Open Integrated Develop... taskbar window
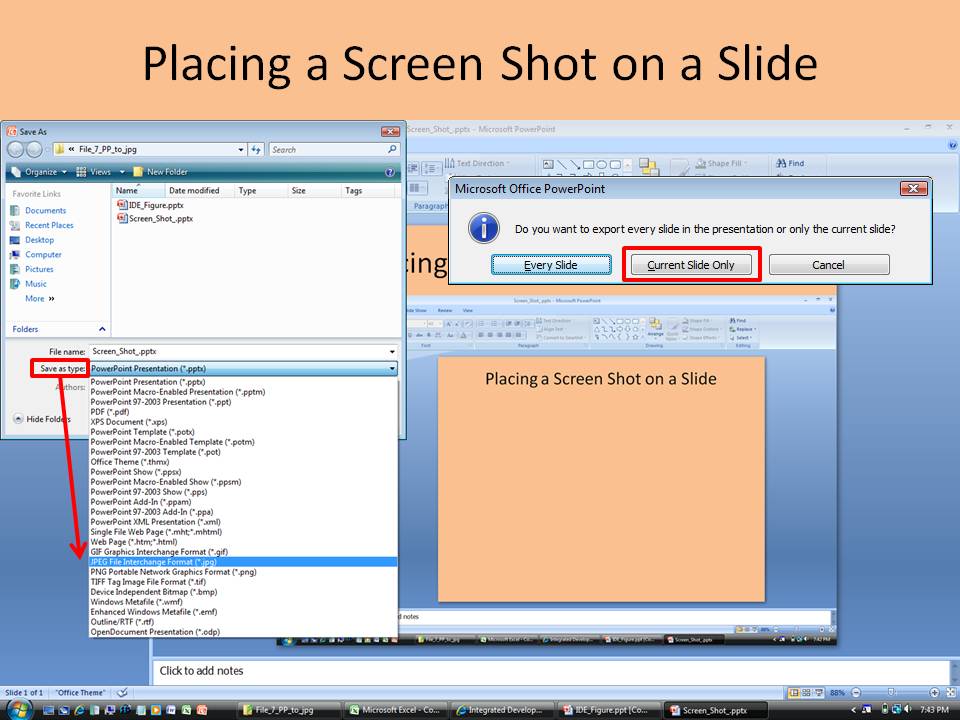The height and width of the screenshot is (720, 960). pos(500,710)
